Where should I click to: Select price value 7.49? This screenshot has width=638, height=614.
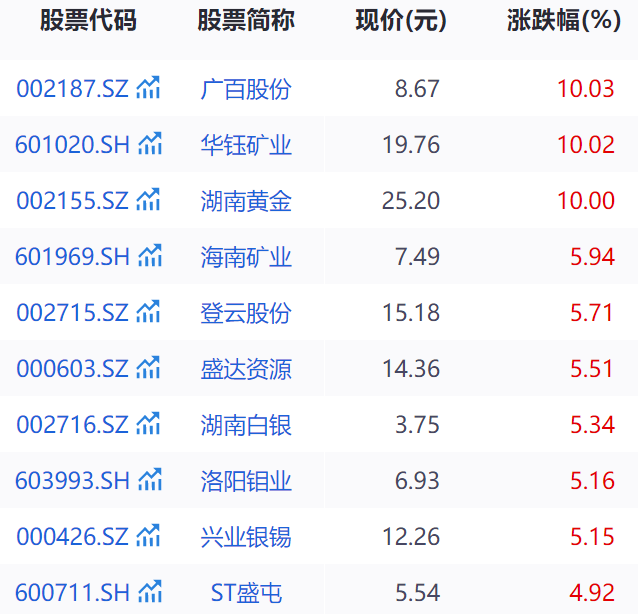point(417,256)
